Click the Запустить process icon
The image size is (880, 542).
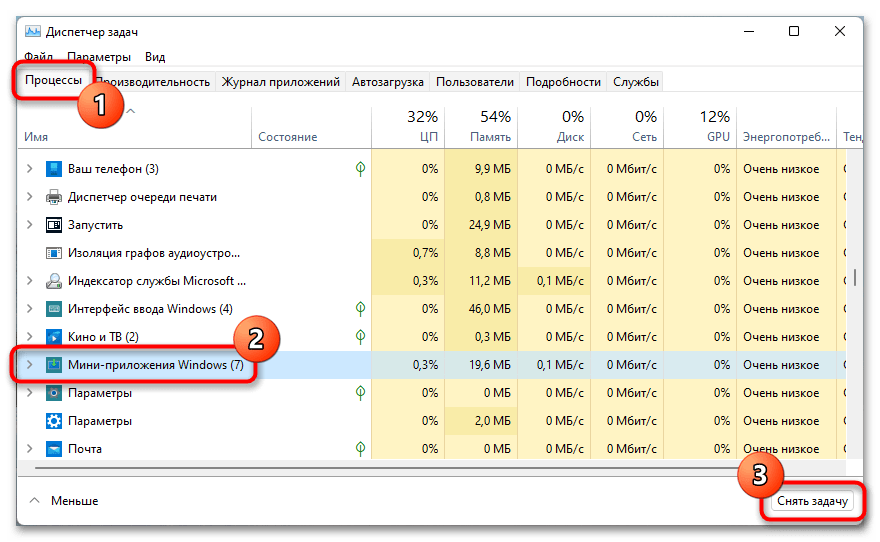tap(53, 225)
